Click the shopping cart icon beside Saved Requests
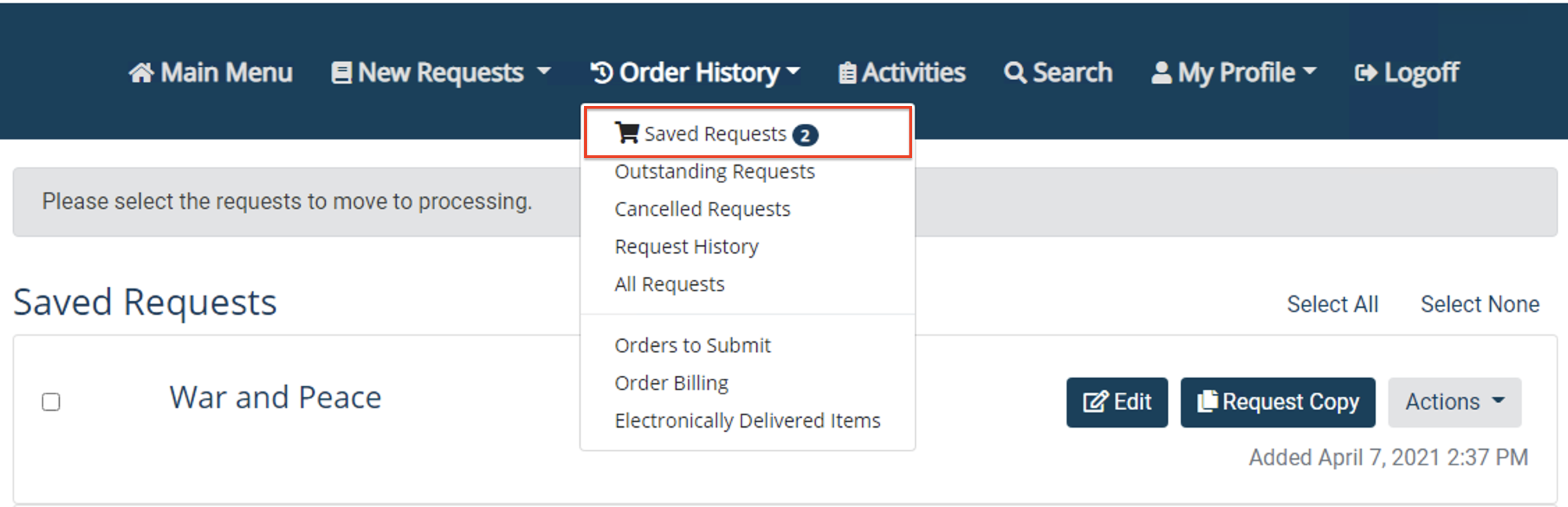The height and width of the screenshot is (507, 1568). [x=625, y=133]
